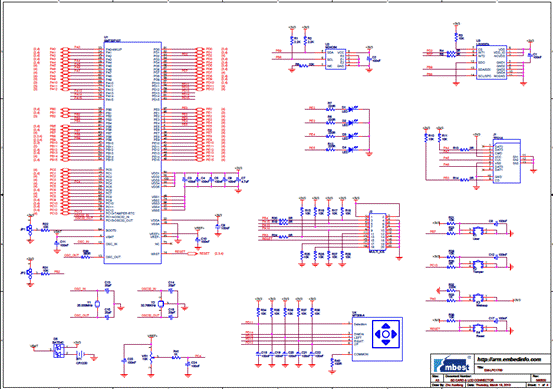
Task: Click the topmost LED diode symbol
Action: tap(350, 109)
